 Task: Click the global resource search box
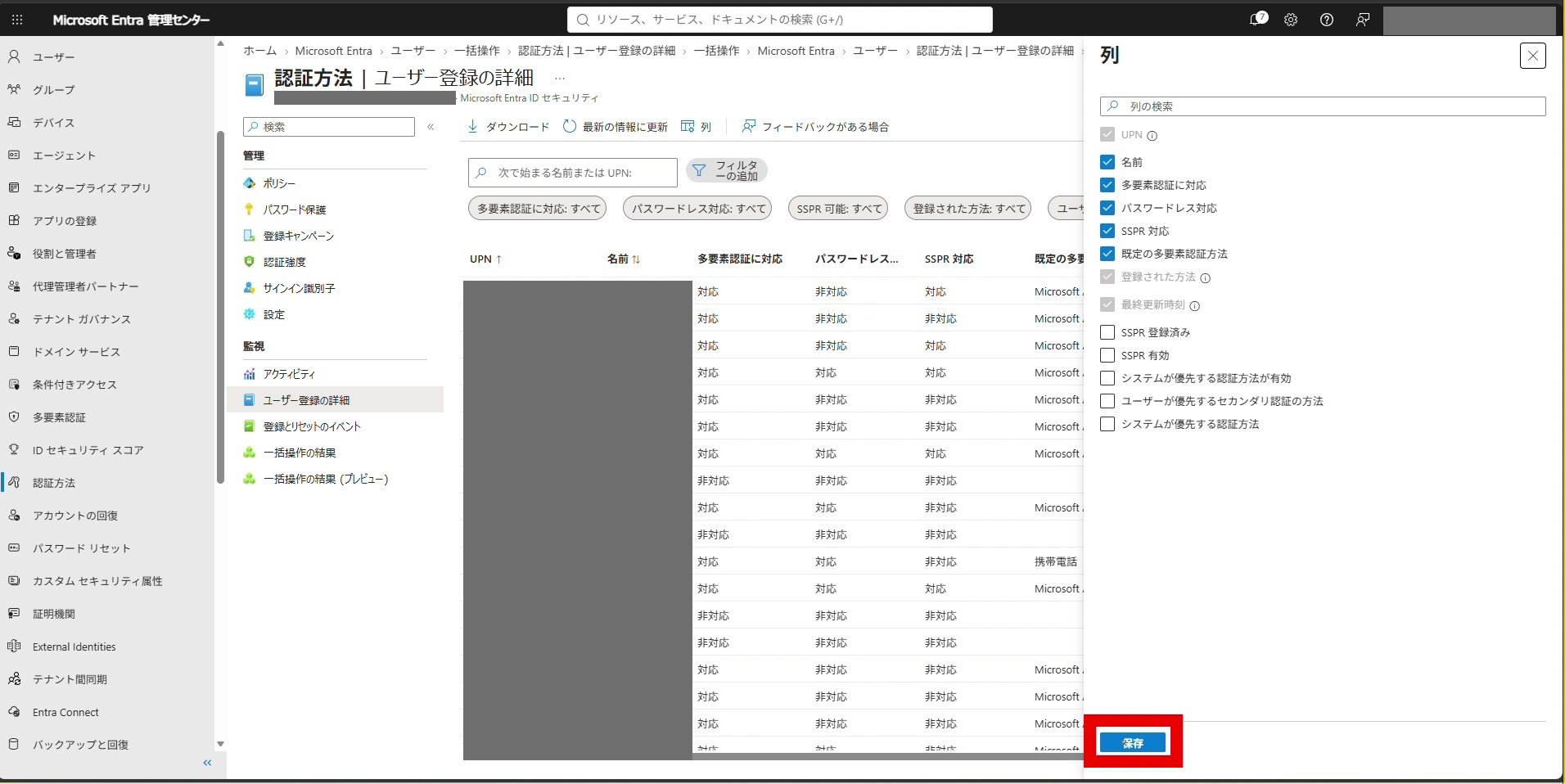779,20
